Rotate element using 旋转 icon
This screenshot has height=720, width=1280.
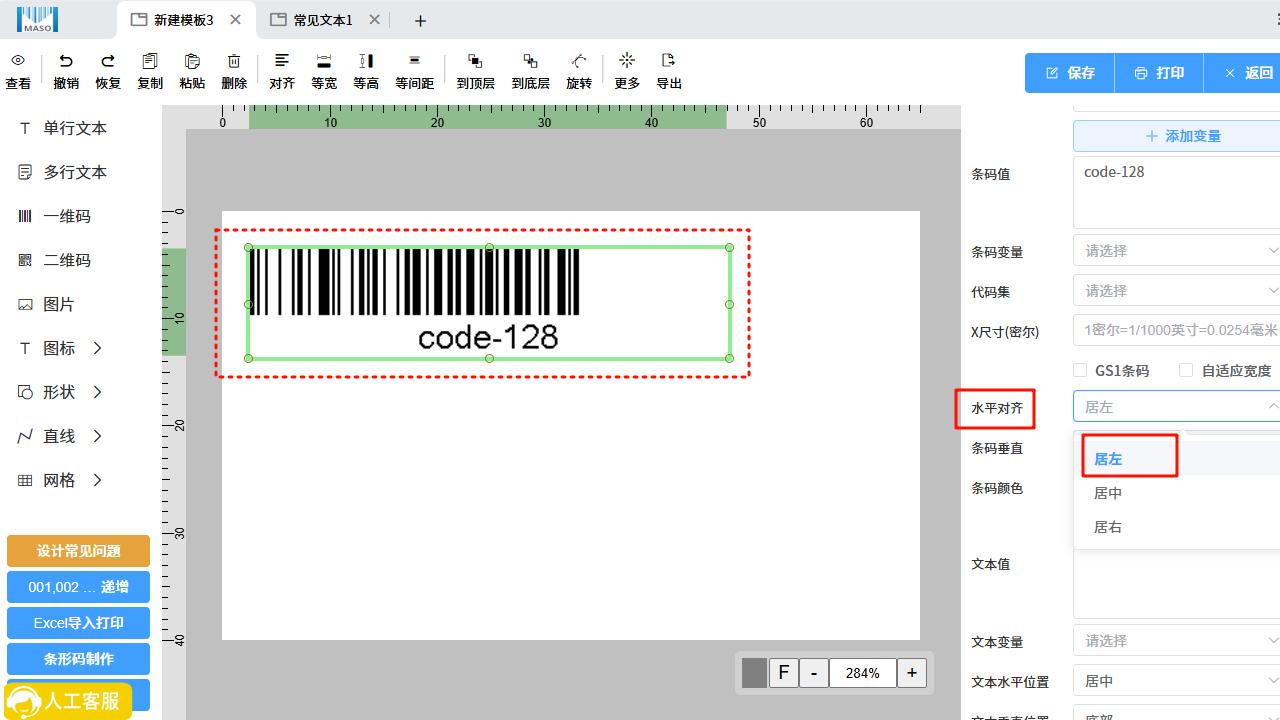[x=579, y=62]
